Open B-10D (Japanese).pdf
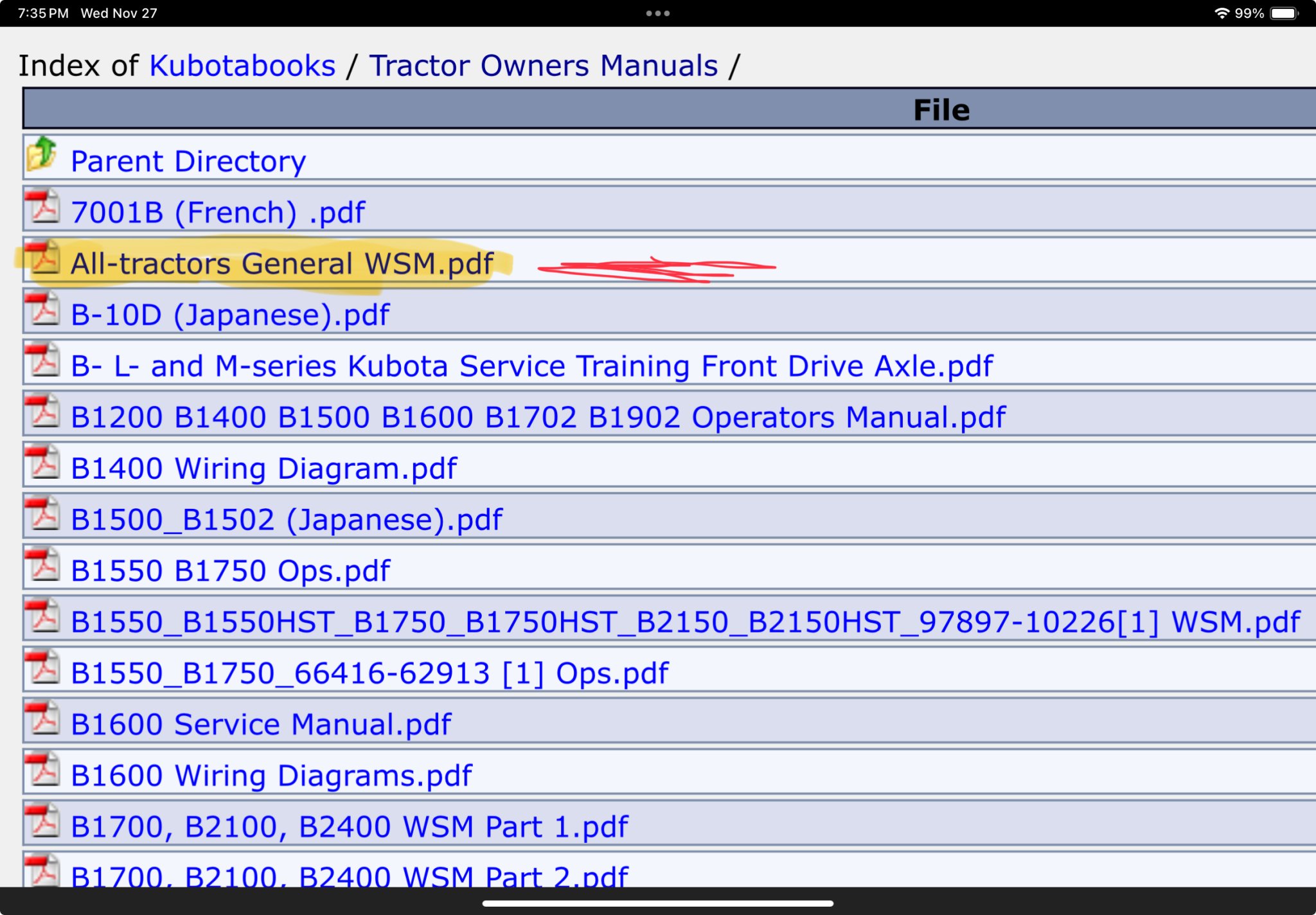 pyautogui.click(x=230, y=314)
